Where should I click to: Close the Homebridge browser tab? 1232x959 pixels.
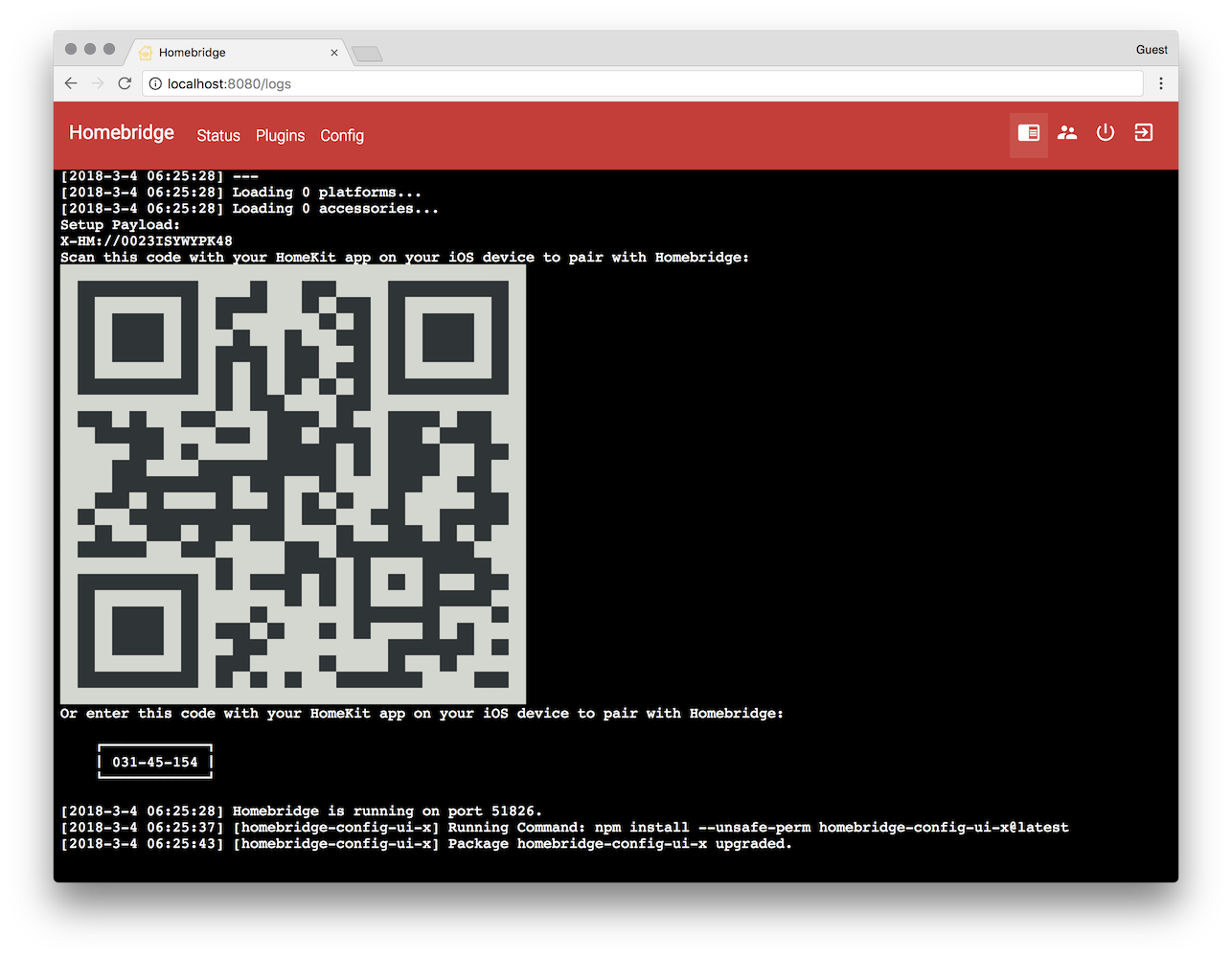click(x=334, y=53)
